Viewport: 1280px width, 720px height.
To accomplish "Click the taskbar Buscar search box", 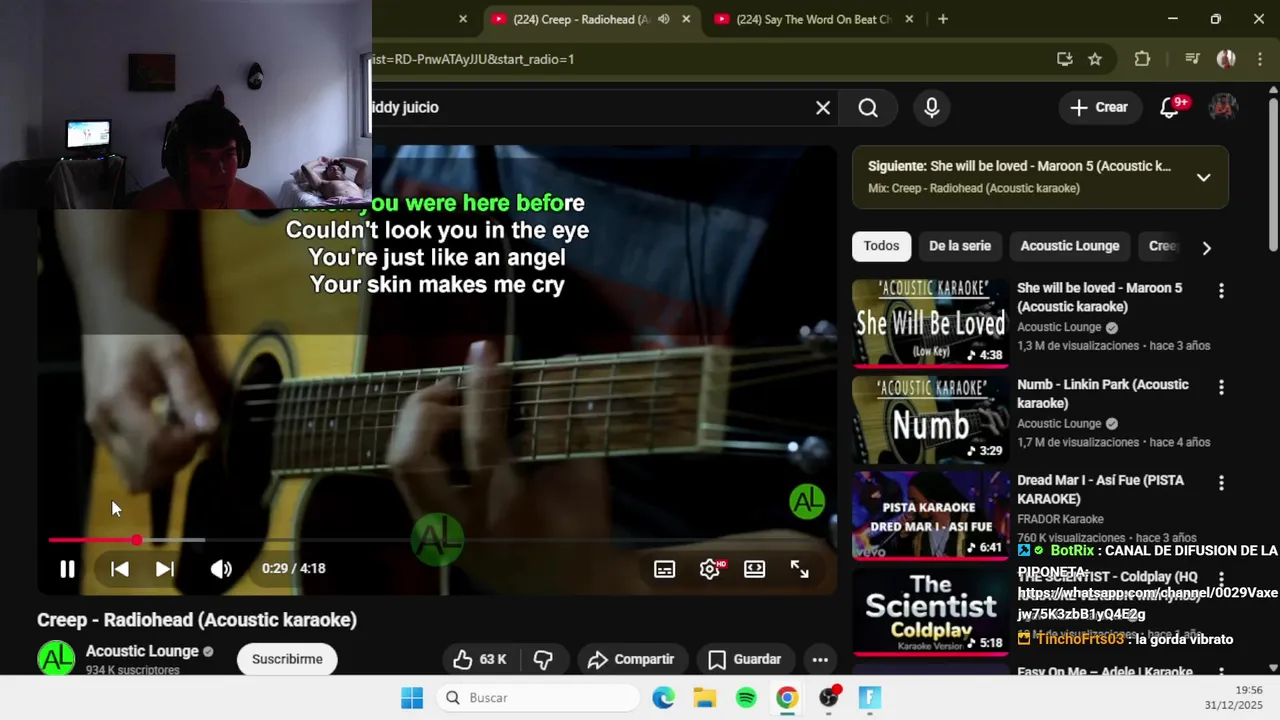I will [x=538, y=698].
